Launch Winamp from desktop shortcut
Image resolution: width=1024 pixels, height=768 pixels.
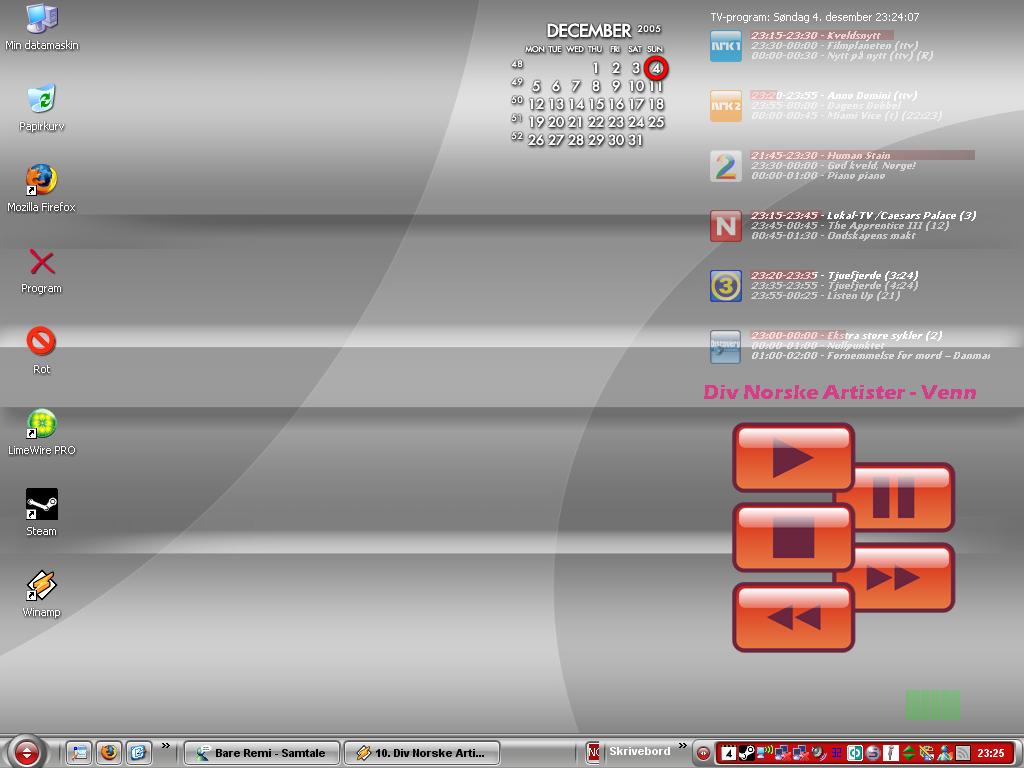(42, 594)
